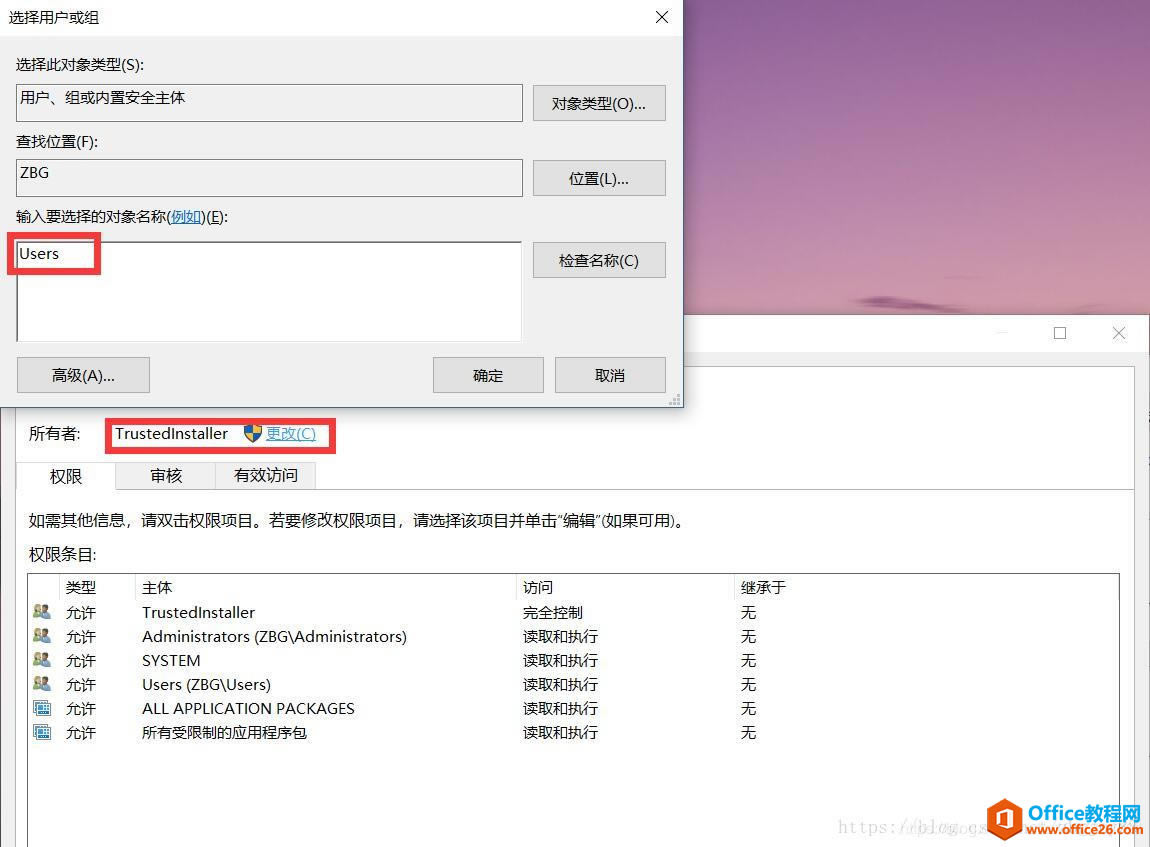Click the group icon of Administrators row

point(42,636)
